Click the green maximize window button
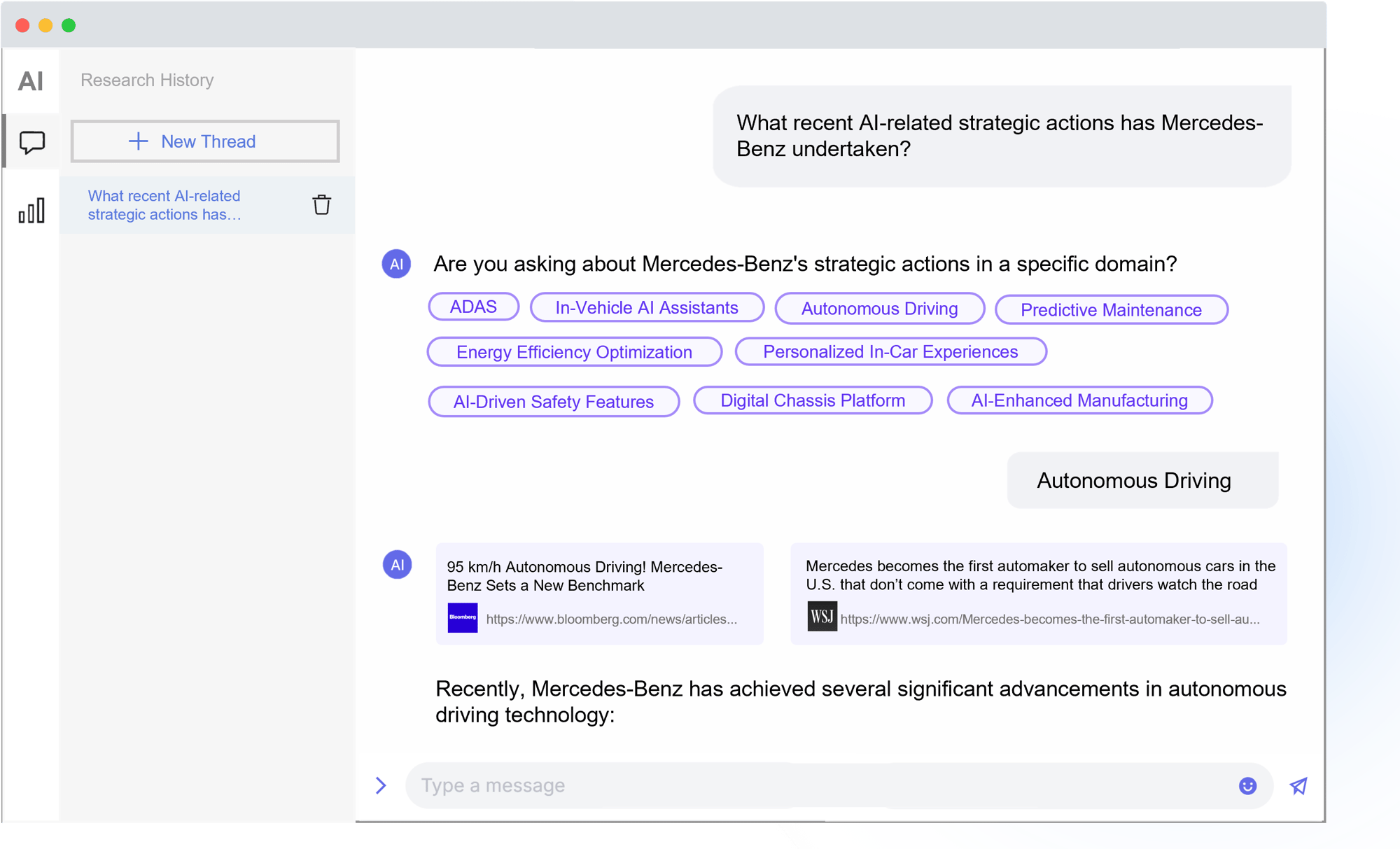Viewport: 1400px width, 849px height. [69, 25]
